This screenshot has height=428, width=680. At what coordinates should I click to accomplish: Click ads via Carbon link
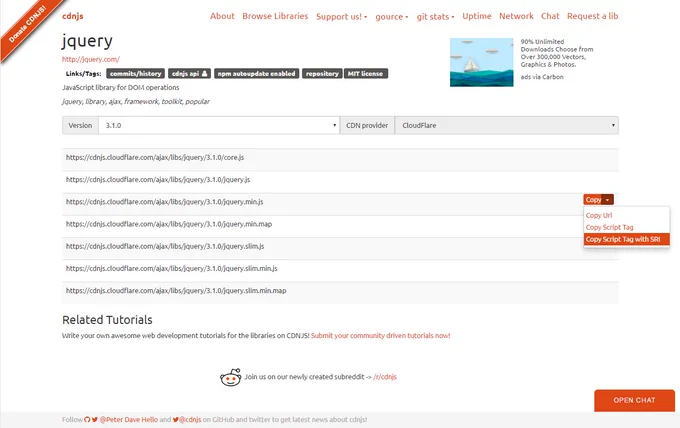[x=542, y=77]
